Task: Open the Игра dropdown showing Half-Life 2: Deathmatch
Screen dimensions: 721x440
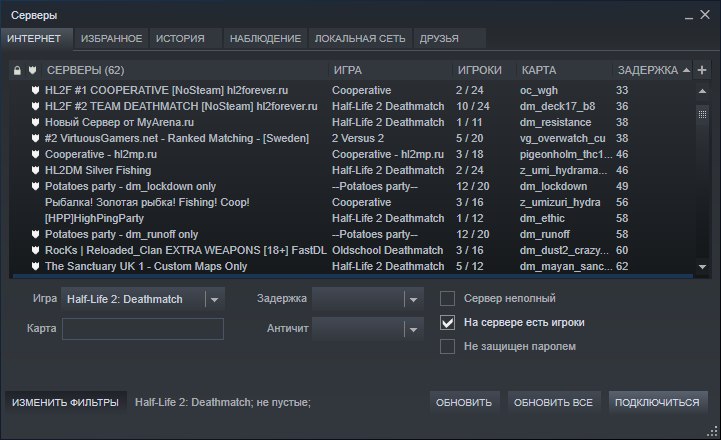Action: [x=143, y=299]
